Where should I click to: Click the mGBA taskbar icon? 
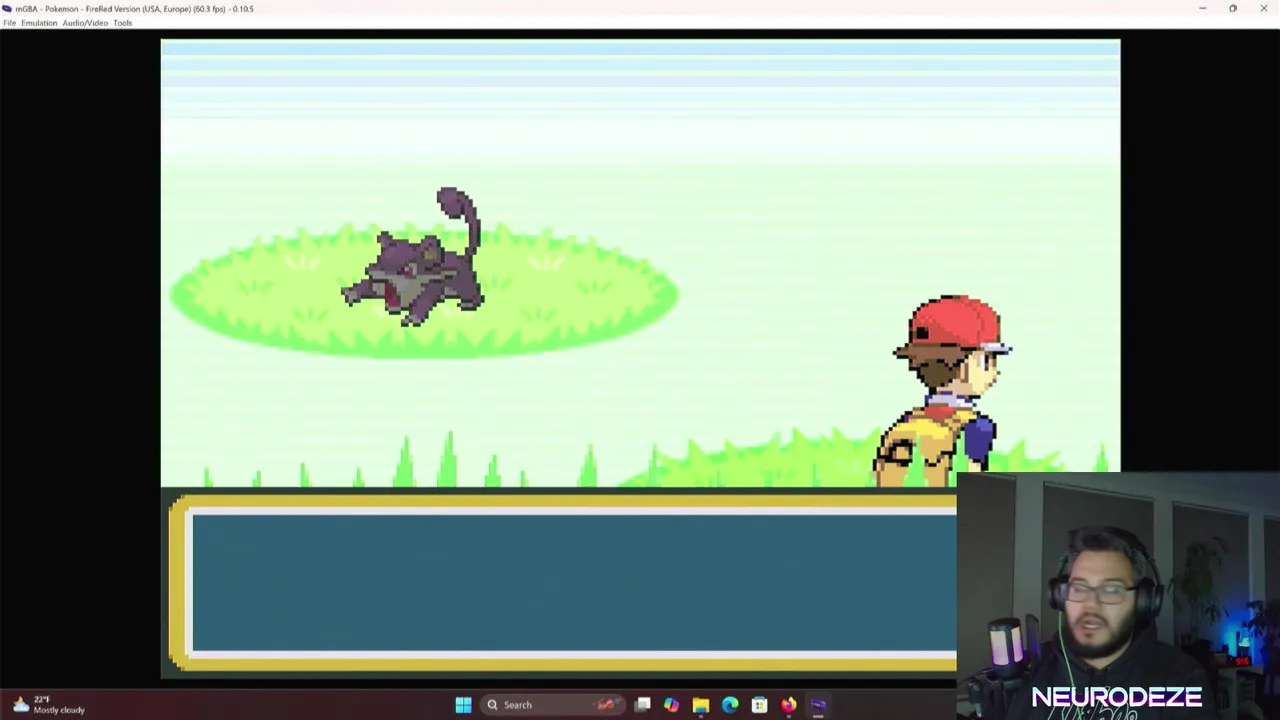click(x=818, y=705)
